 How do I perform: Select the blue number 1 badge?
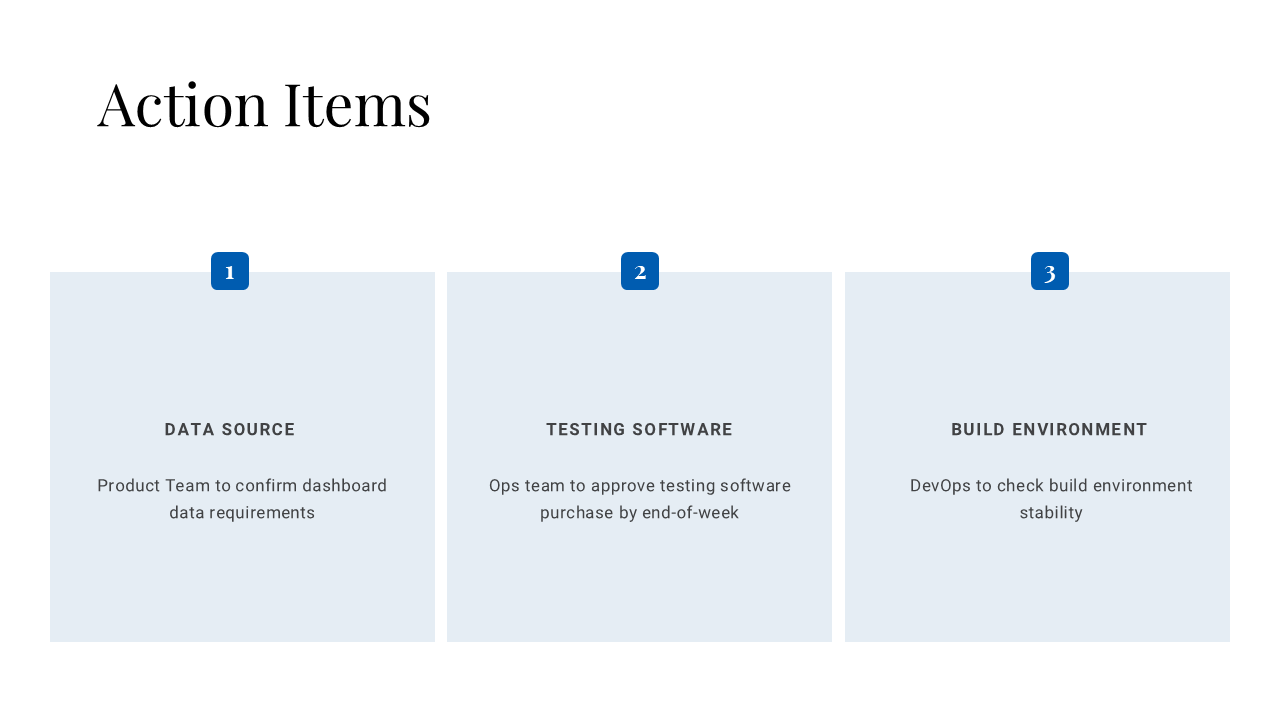230,271
